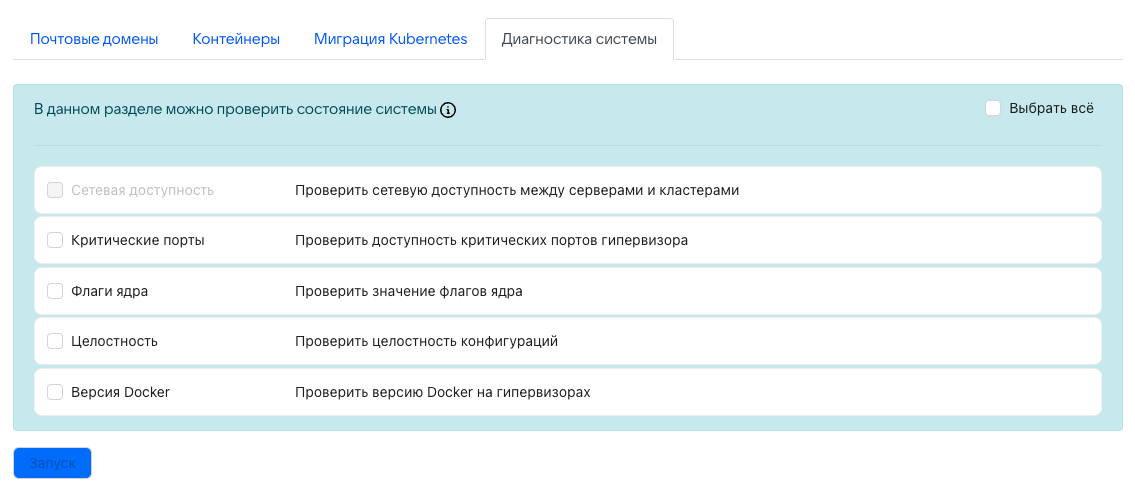
Task: Click the Целостность label text
Action: point(114,342)
